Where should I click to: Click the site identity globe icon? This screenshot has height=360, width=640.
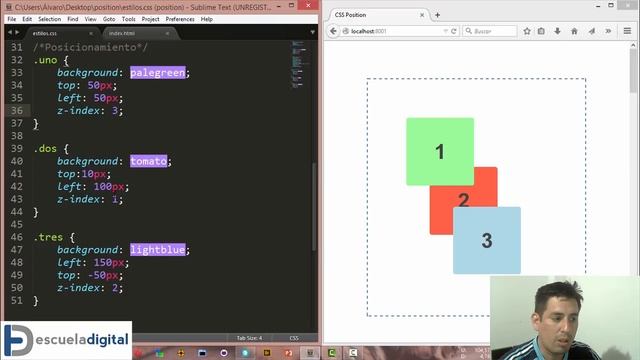(x=346, y=31)
